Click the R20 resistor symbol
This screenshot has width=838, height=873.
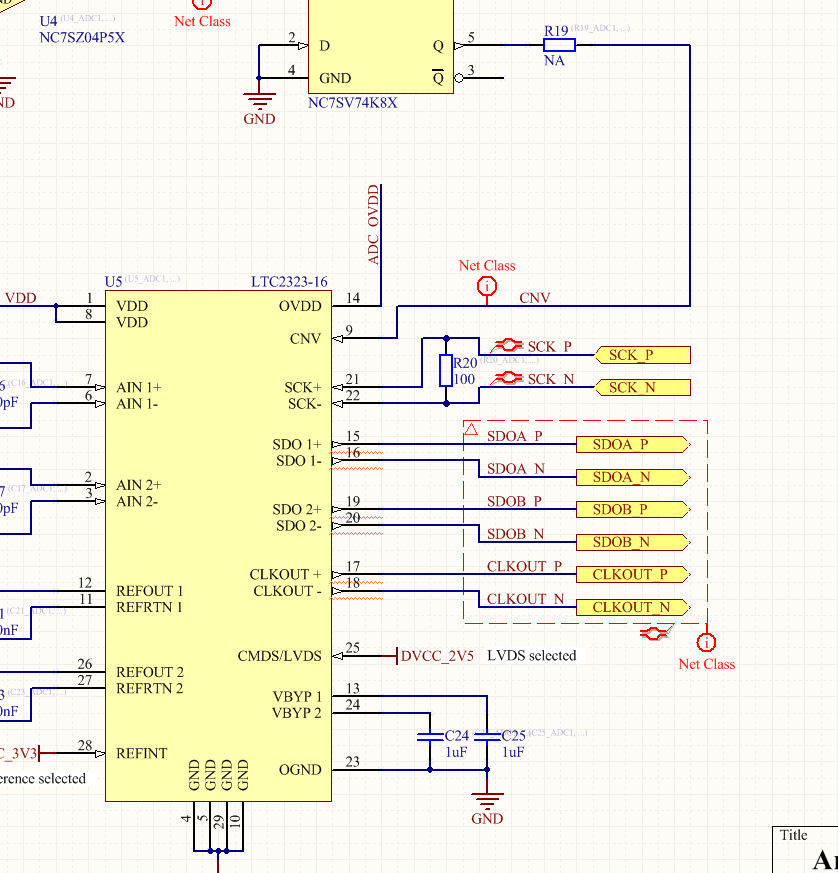pyautogui.click(x=446, y=371)
